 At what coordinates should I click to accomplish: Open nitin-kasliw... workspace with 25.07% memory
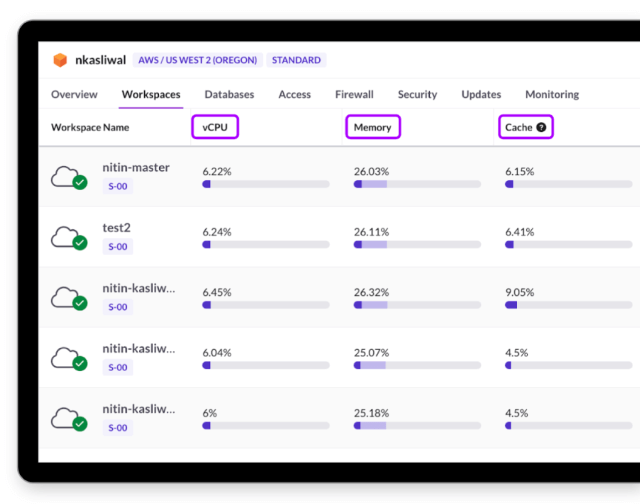[139, 349]
